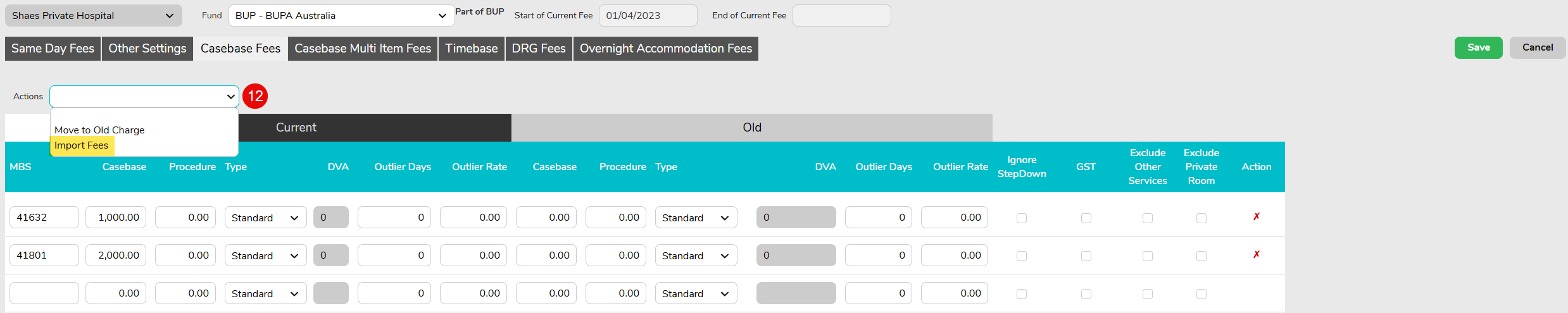Open the Casebase Multi Item Fees tab
1568x313 pixels.
[363, 49]
